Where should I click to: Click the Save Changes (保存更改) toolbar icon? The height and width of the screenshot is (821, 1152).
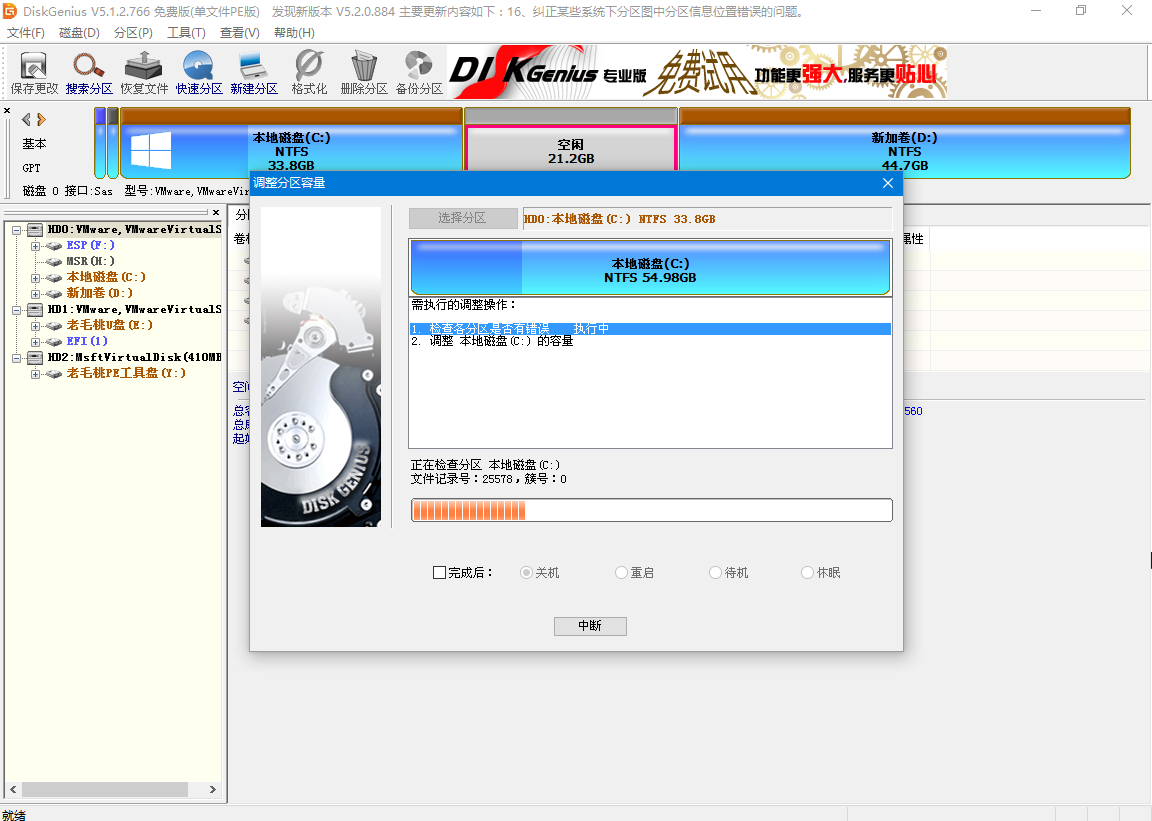(x=34, y=73)
